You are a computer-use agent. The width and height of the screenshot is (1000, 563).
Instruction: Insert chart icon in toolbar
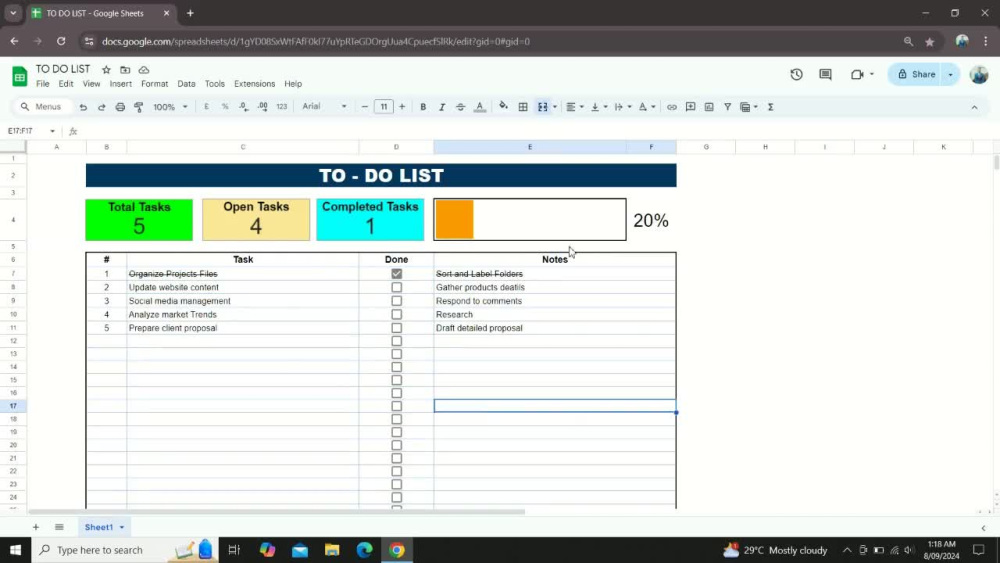[x=709, y=107]
